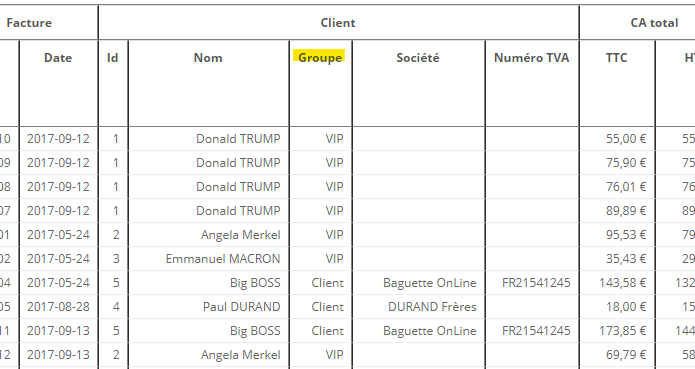Select the Emmanuel MACRON name cell
Viewport: 695px width, 369px height.
pos(223,259)
